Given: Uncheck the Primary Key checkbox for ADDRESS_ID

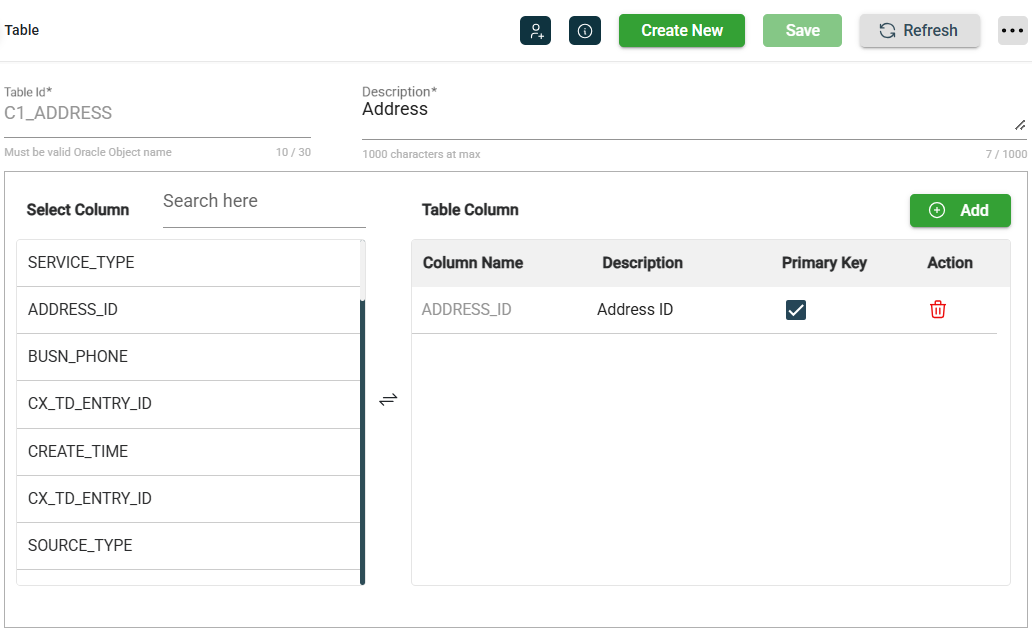Looking at the screenshot, I should [x=796, y=310].
